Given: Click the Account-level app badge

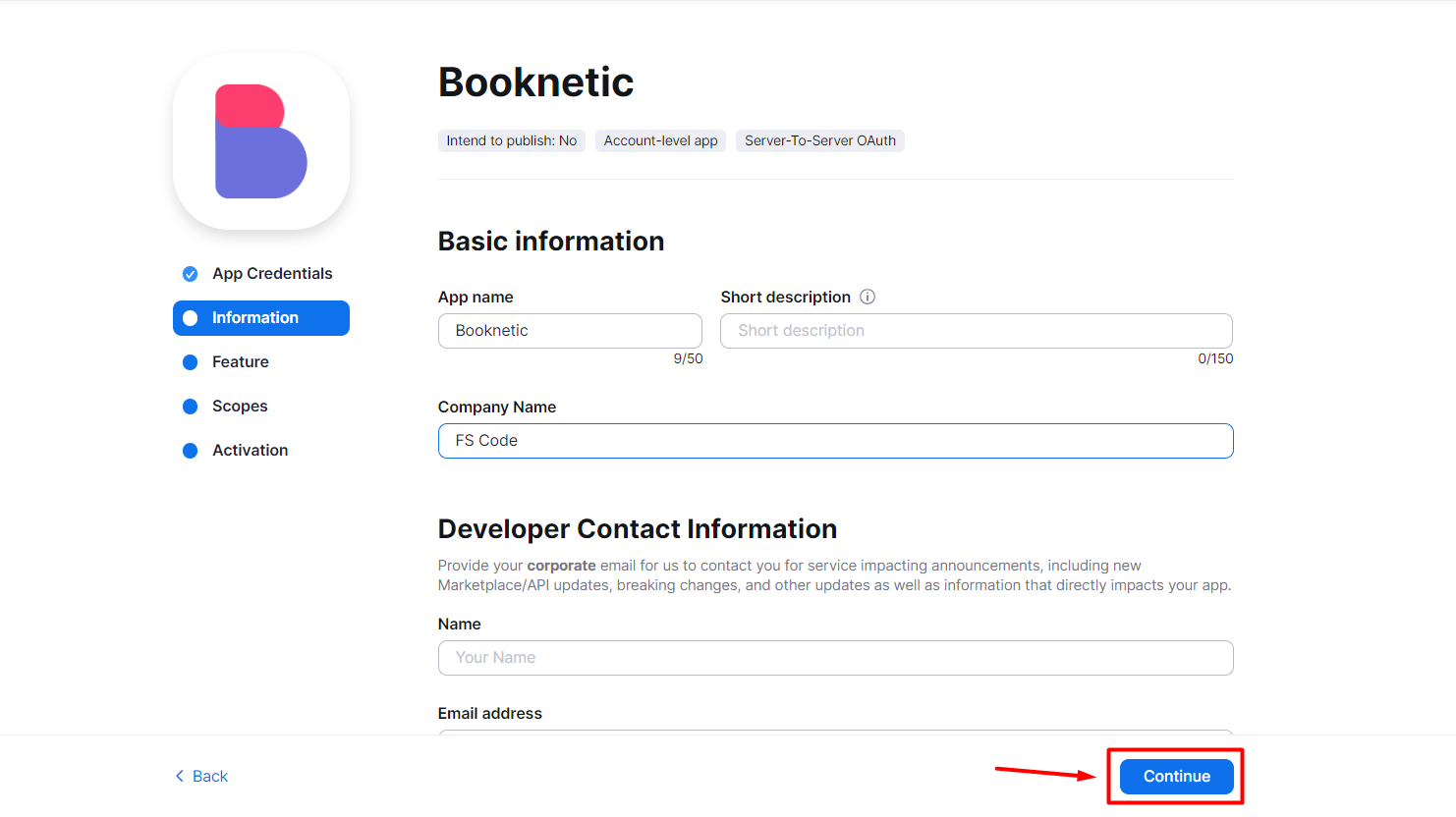Looking at the screenshot, I should point(659,140).
